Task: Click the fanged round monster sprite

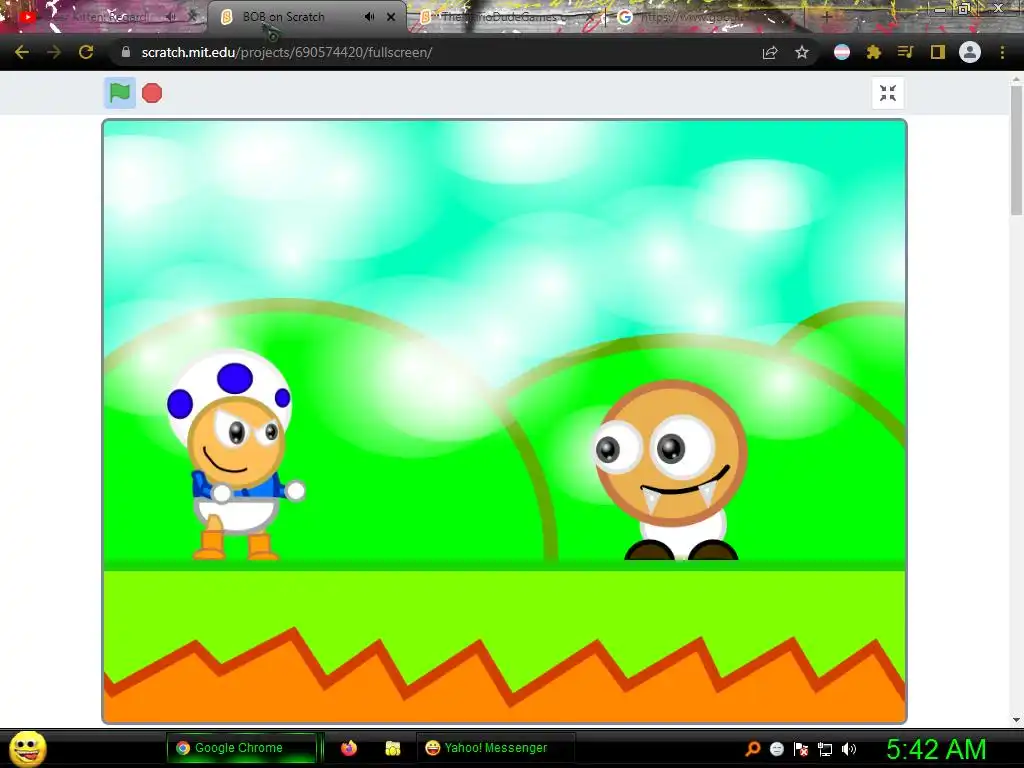Action: pyautogui.click(x=671, y=470)
